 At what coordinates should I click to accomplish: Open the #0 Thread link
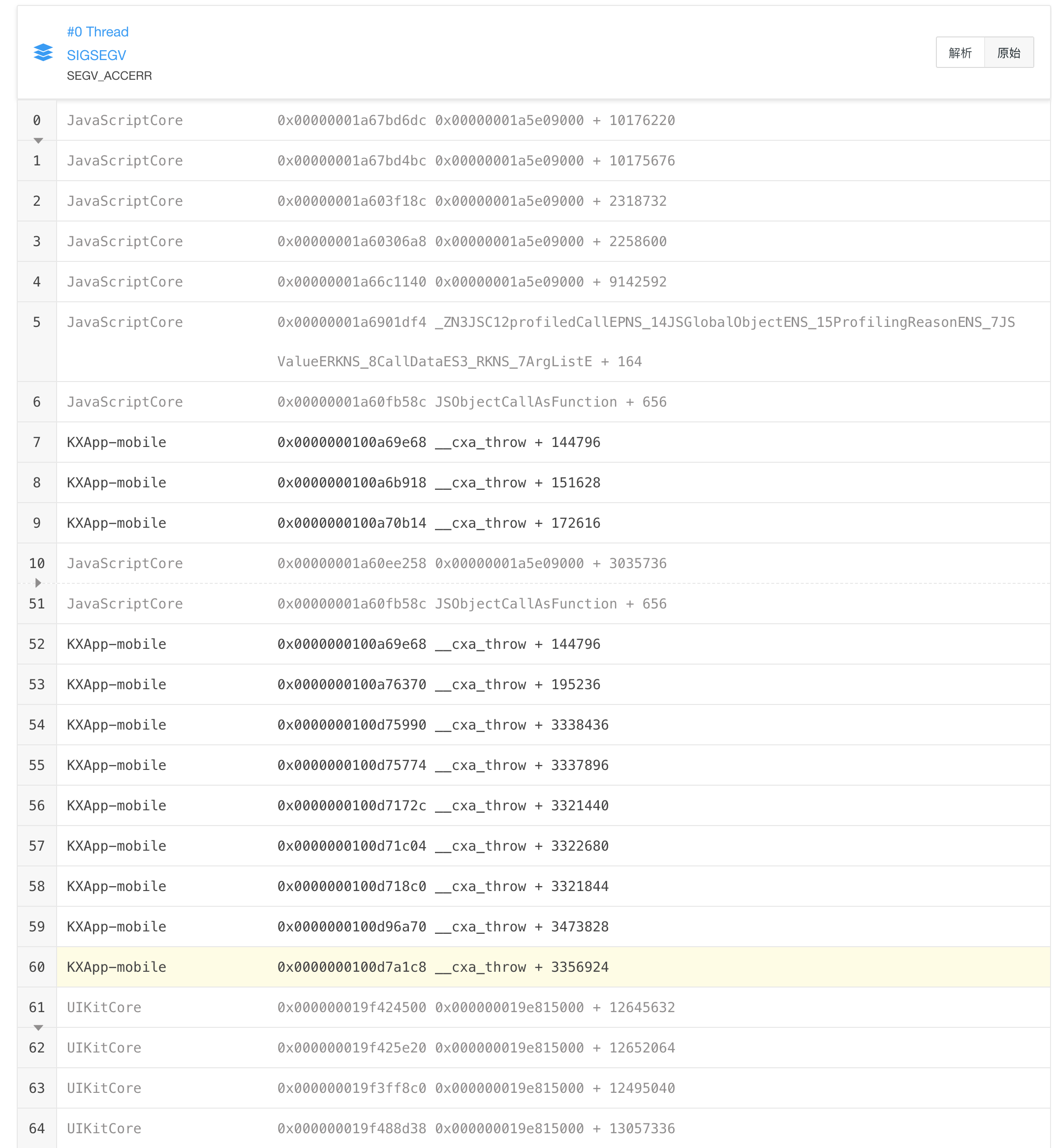coord(97,32)
